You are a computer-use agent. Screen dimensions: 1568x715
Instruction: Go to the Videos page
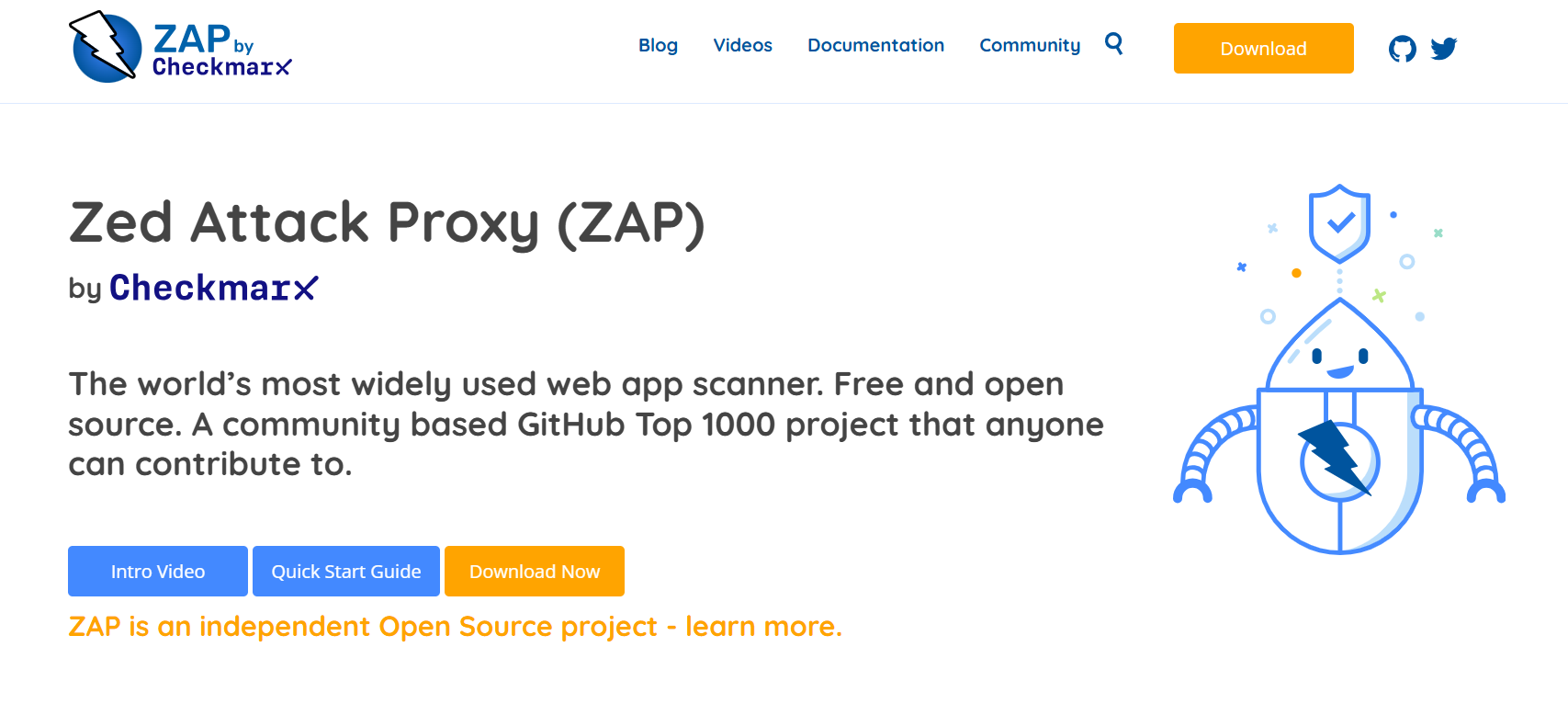point(742,45)
